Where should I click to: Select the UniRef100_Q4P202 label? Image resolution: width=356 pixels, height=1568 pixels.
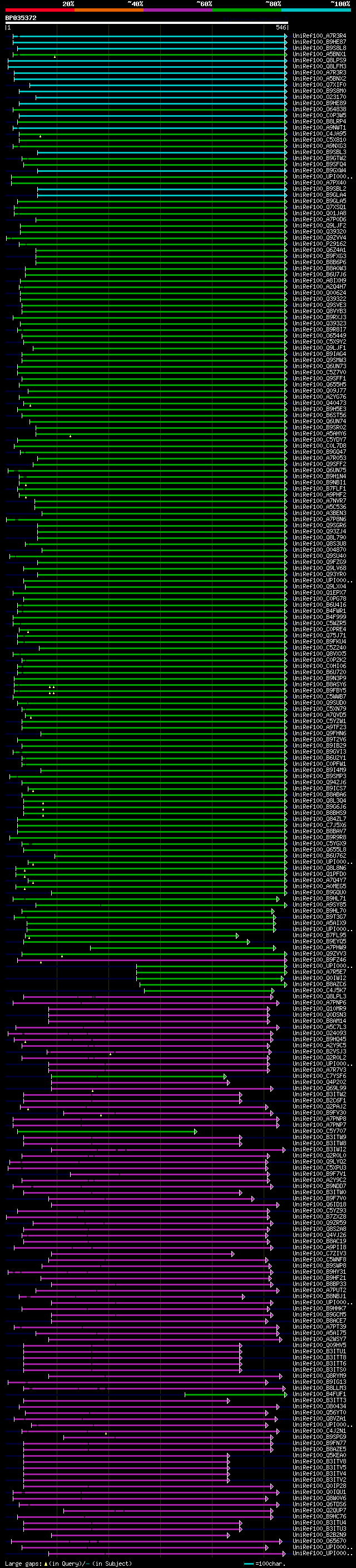pyautogui.click(x=319, y=1082)
